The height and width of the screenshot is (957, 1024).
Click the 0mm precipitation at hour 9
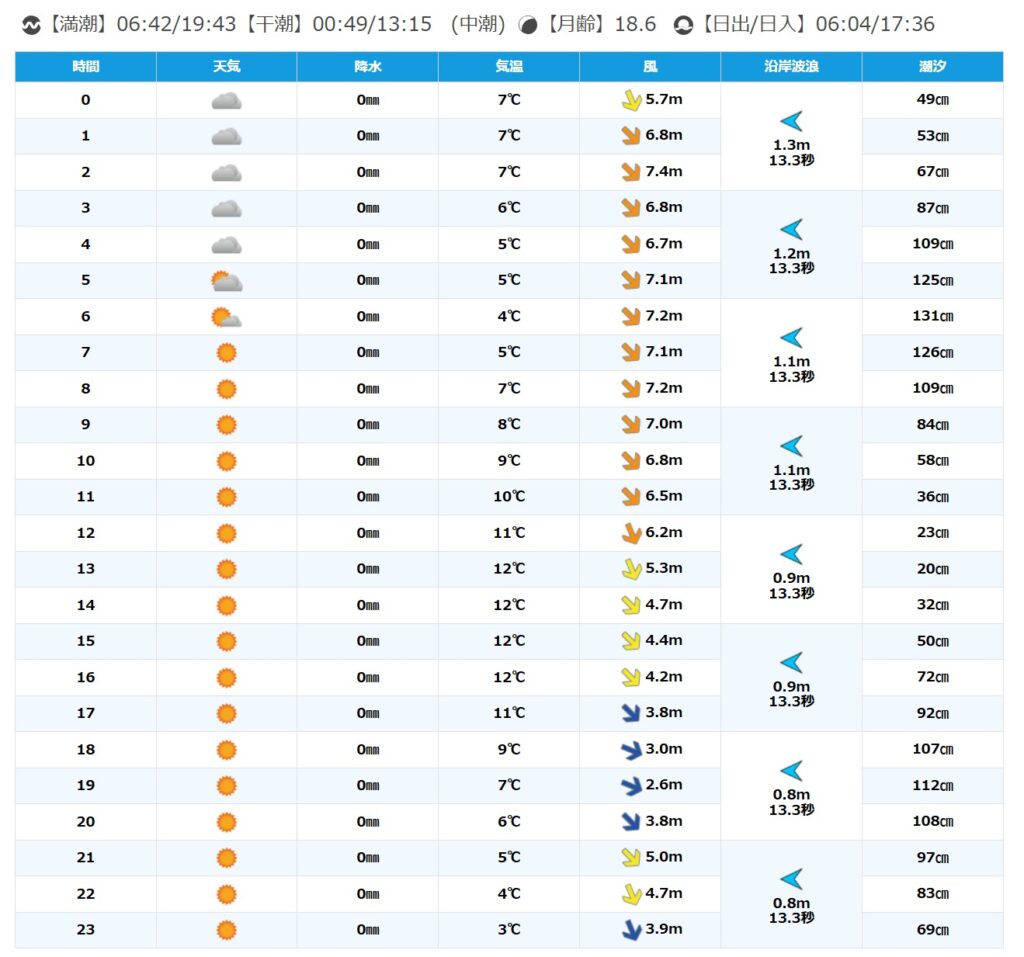(367, 425)
